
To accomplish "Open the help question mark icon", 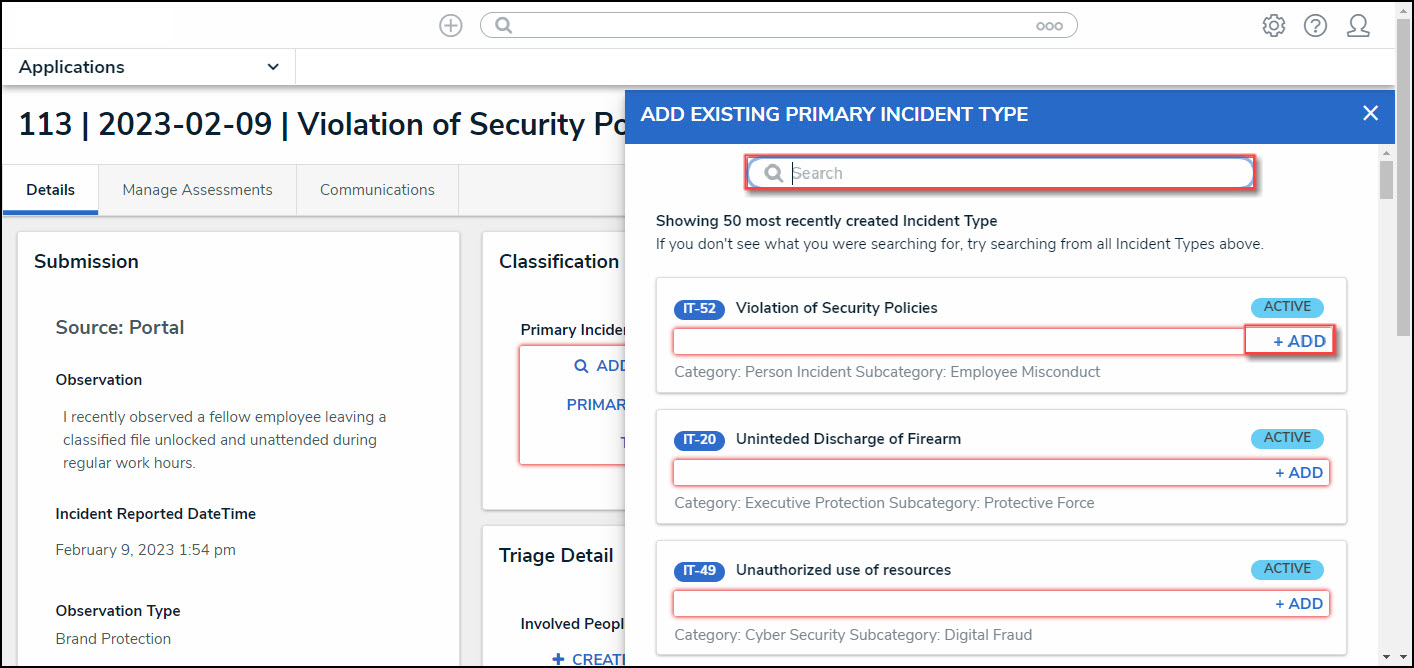I will (1315, 26).
